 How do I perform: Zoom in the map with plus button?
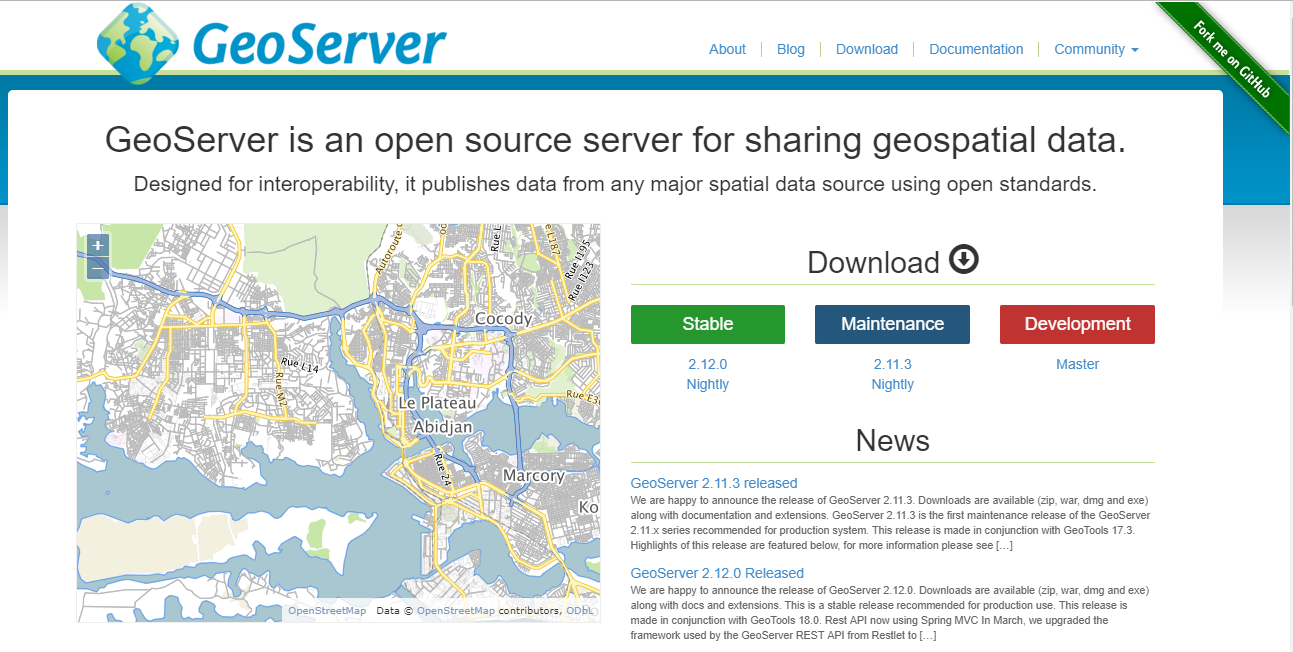[97, 245]
